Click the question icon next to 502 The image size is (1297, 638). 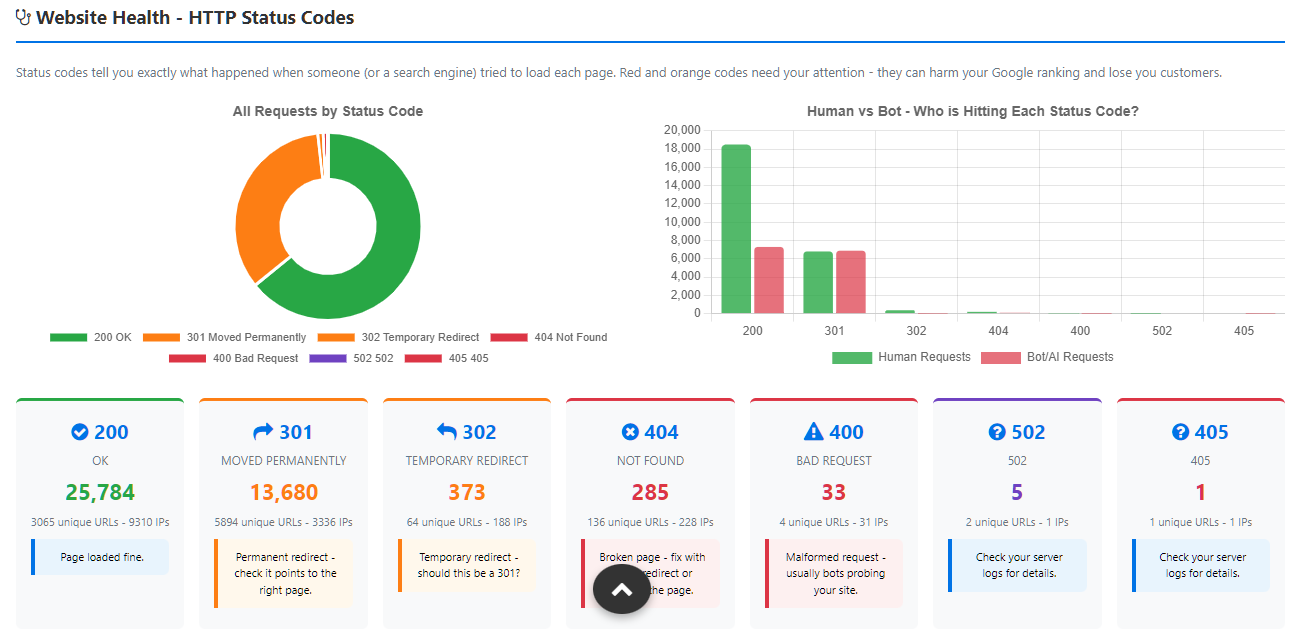[996, 432]
